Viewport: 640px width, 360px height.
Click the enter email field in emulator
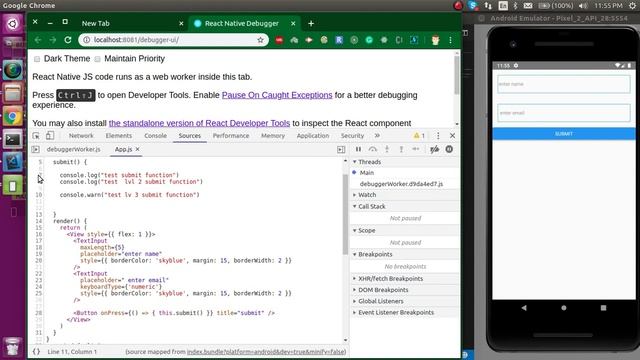(564, 113)
